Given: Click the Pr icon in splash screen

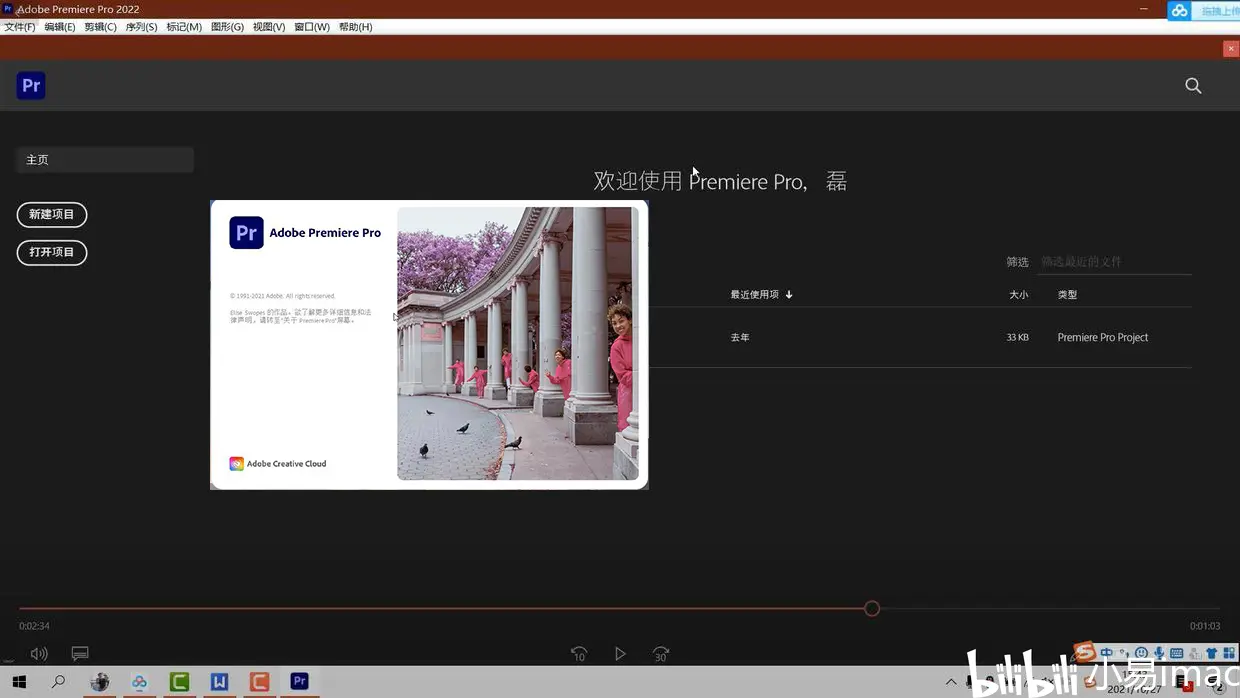Looking at the screenshot, I should coord(246,232).
